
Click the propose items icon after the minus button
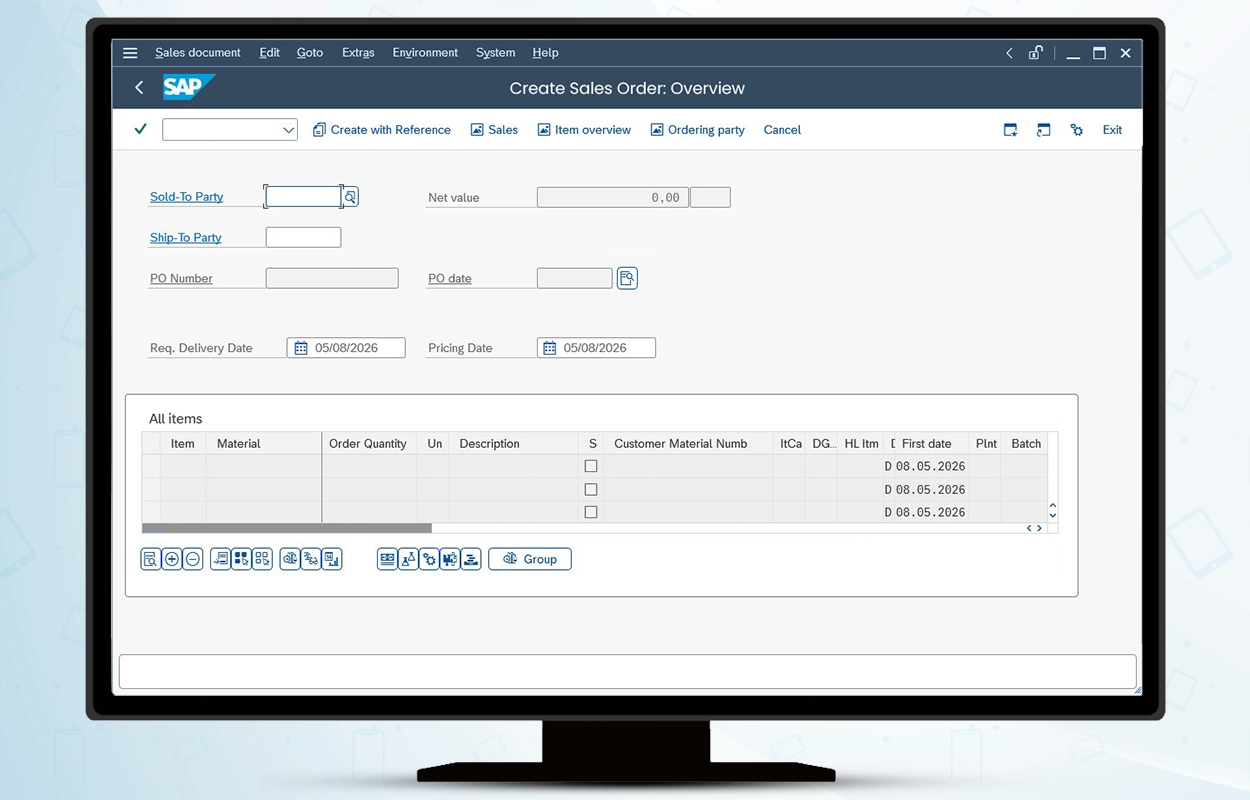tap(220, 559)
